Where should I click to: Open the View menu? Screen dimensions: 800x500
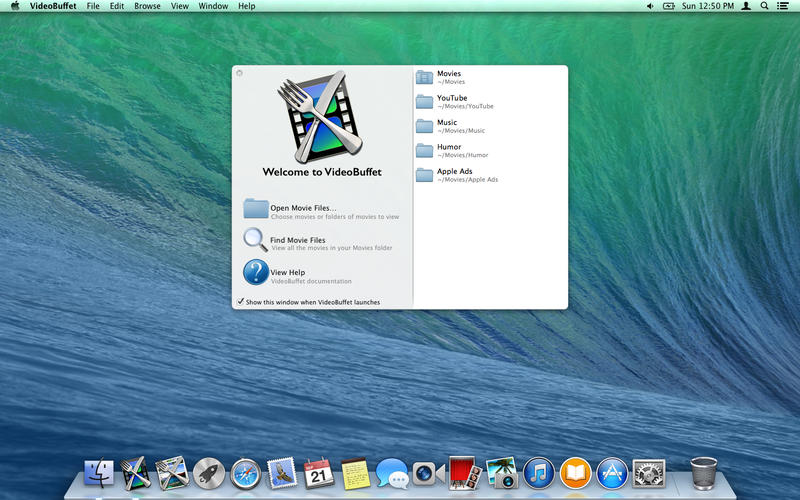[x=180, y=6]
